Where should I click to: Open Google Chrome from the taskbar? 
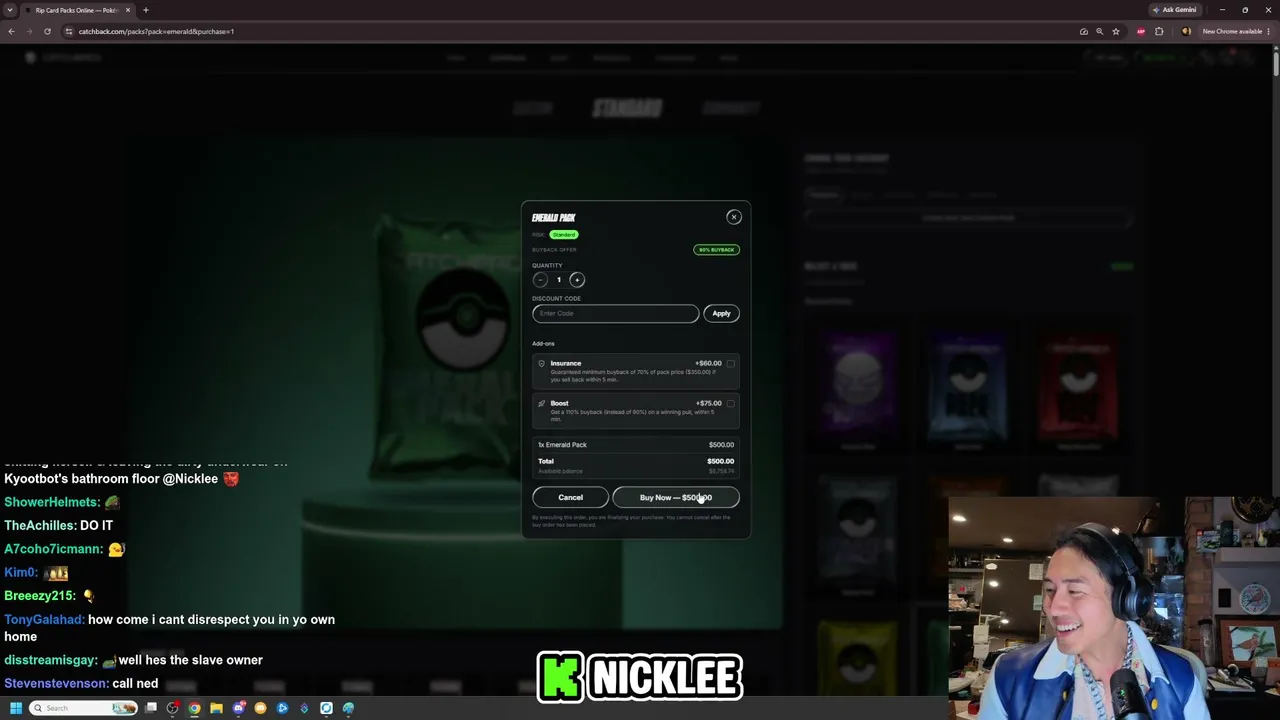pos(194,708)
